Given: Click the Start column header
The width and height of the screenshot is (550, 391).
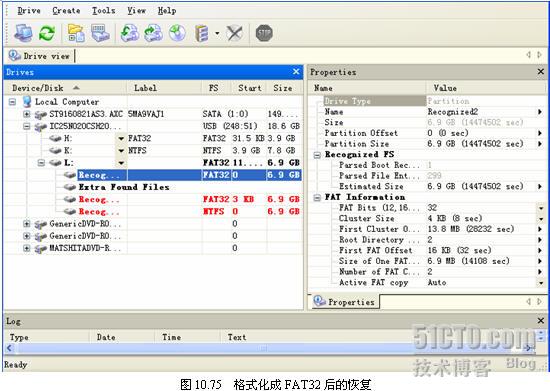Looking at the screenshot, I should click(x=248, y=88).
